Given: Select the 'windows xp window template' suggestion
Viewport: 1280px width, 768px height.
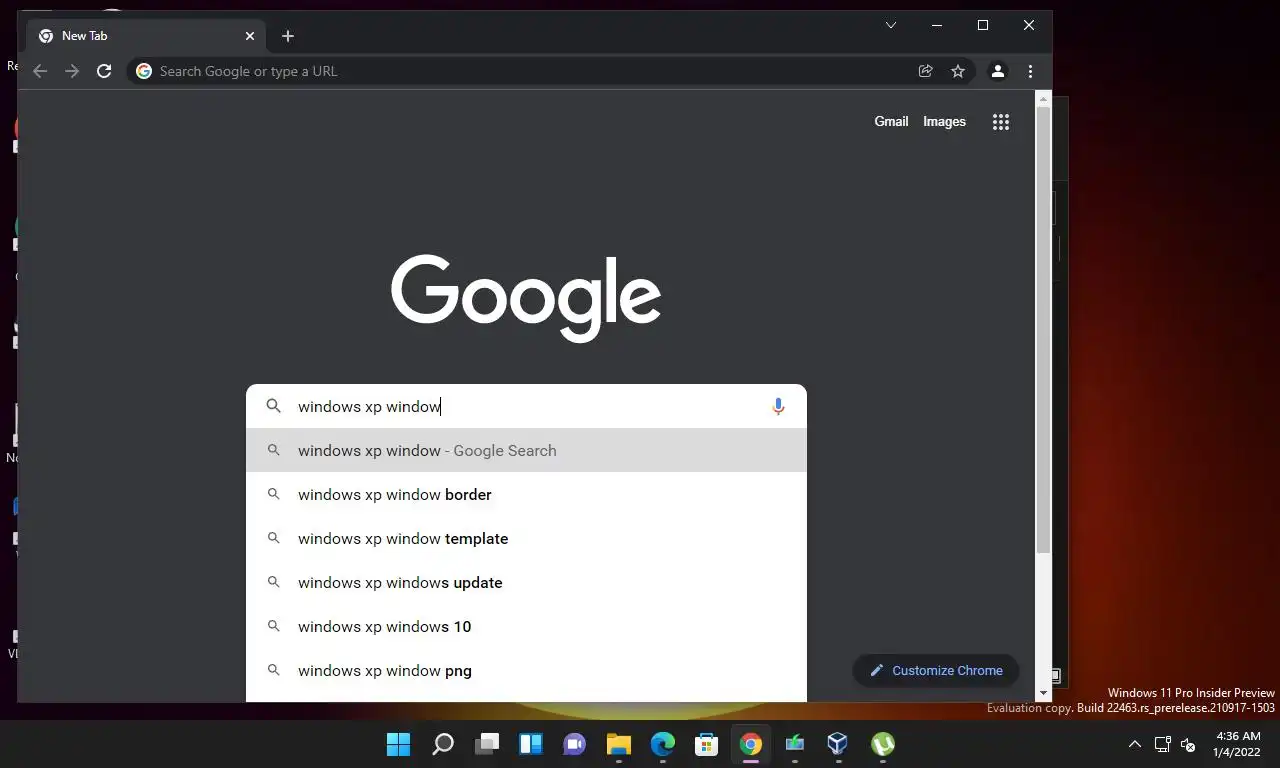Looking at the screenshot, I should pos(526,538).
